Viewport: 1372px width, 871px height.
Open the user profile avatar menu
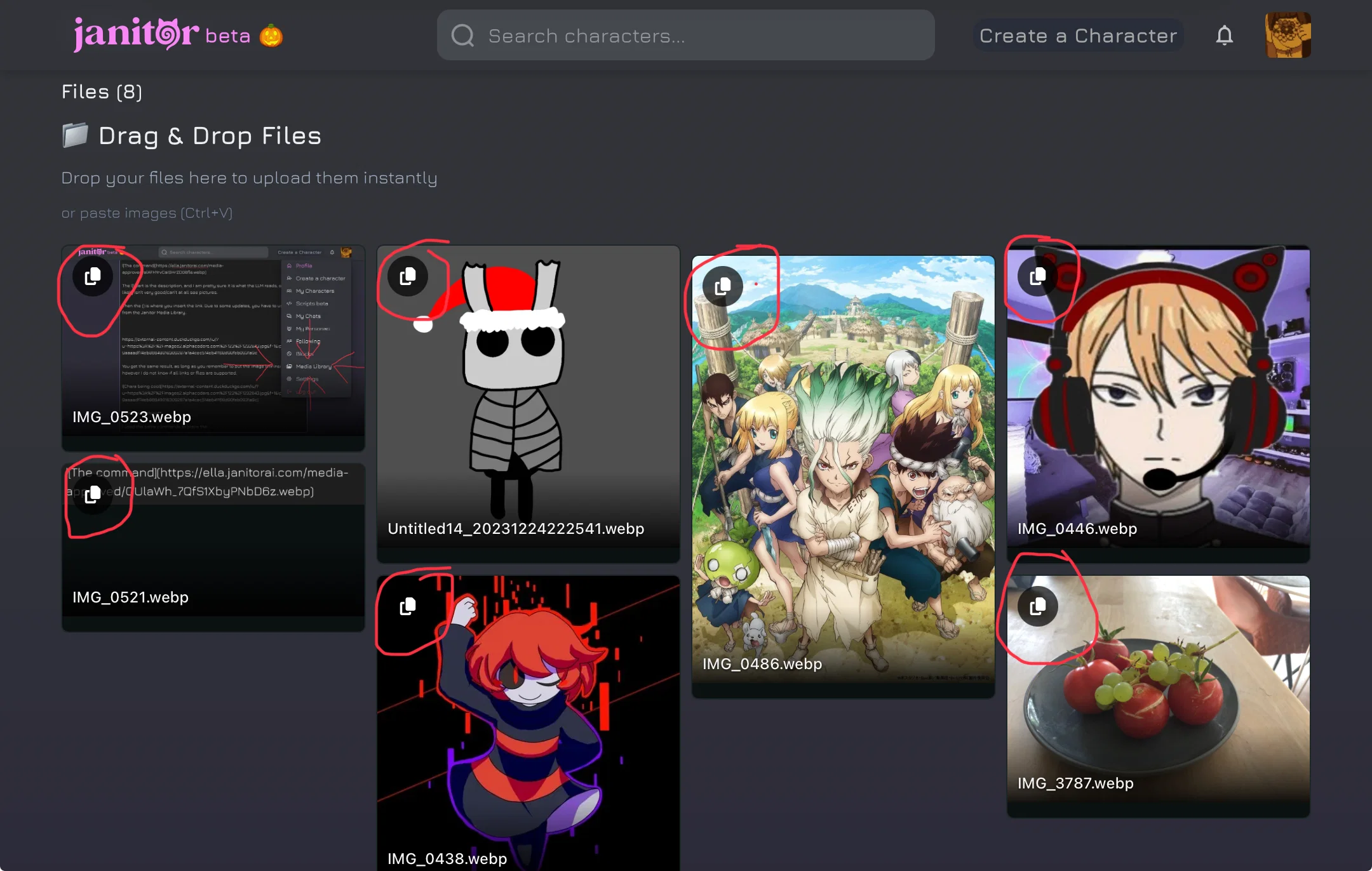point(1288,35)
